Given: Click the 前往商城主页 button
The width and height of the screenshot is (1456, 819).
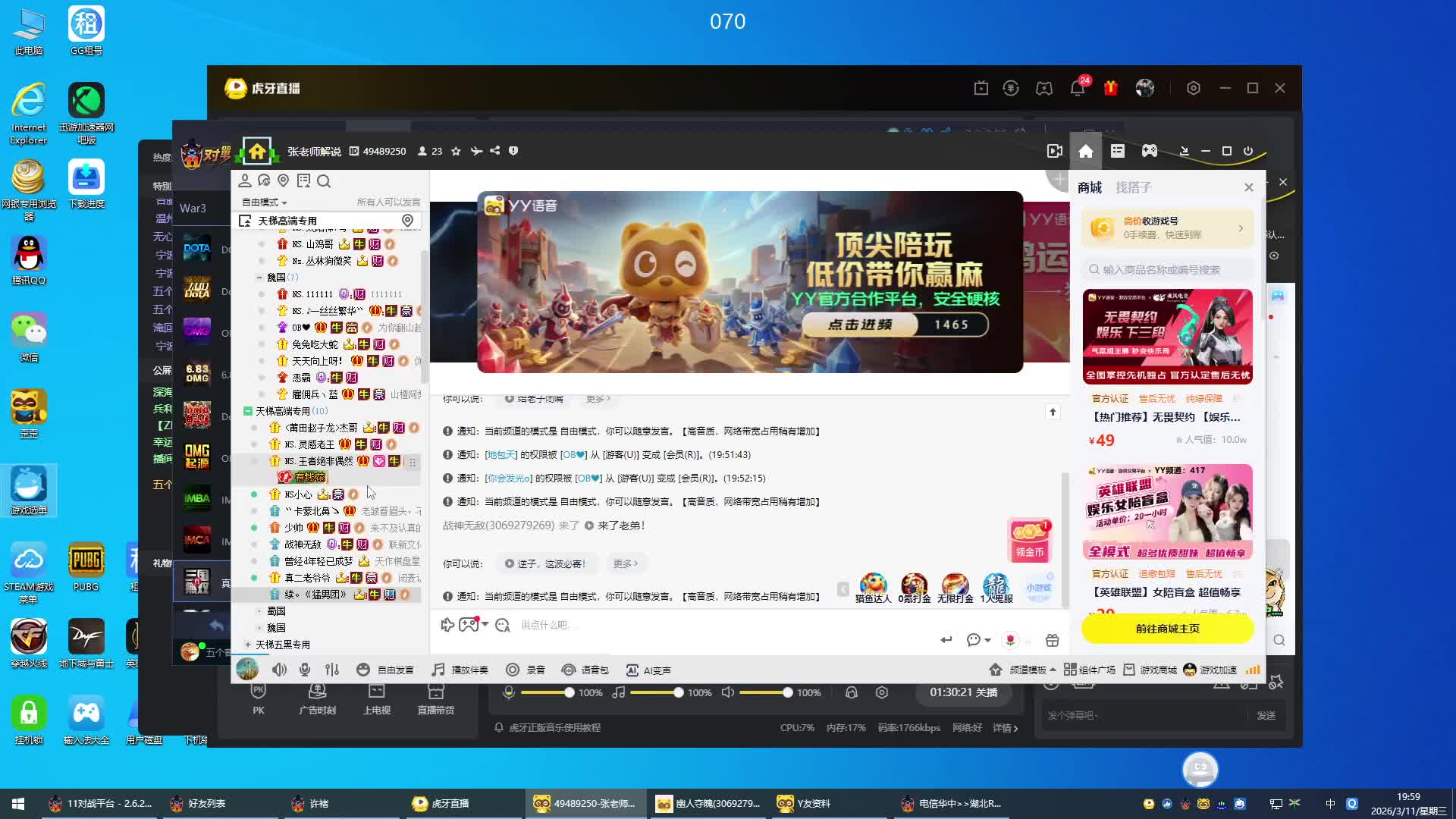Looking at the screenshot, I should [1167, 629].
